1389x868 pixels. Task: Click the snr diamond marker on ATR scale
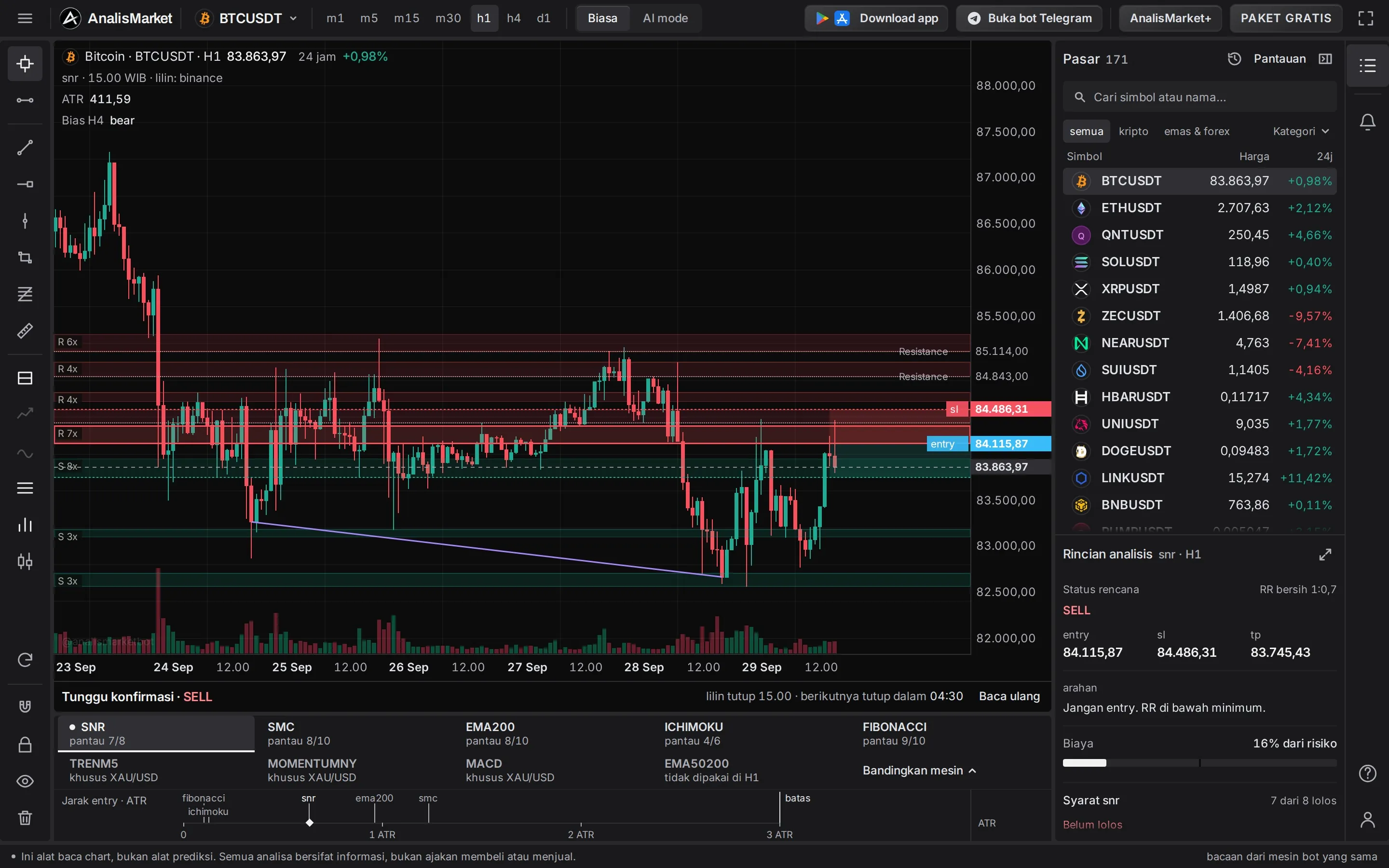point(309,823)
